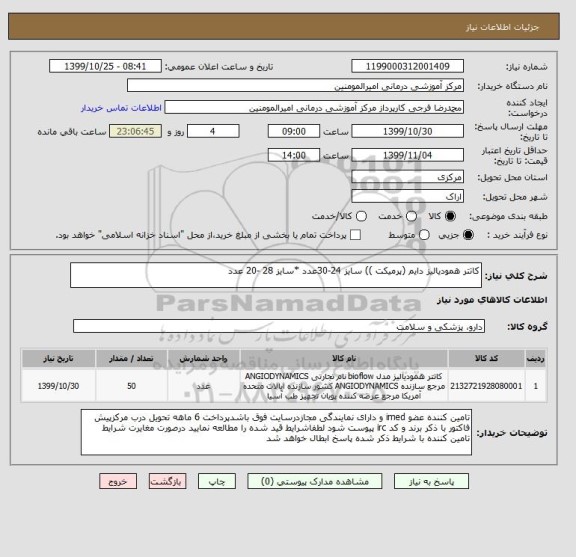Click the delivery city field اراک
The width and height of the screenshot is (576, 557).
[407, 197]
